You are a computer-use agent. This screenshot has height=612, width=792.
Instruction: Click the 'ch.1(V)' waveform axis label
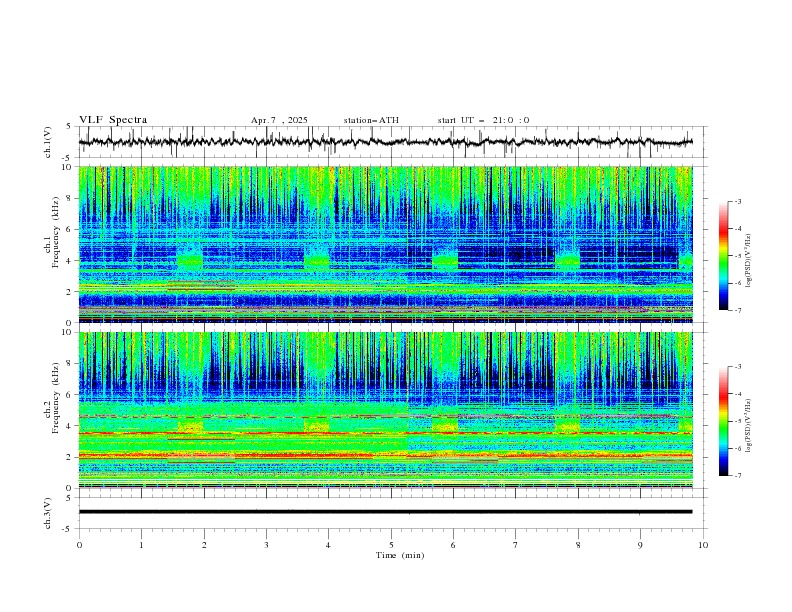pyautogui.click(x=48, y=142)
